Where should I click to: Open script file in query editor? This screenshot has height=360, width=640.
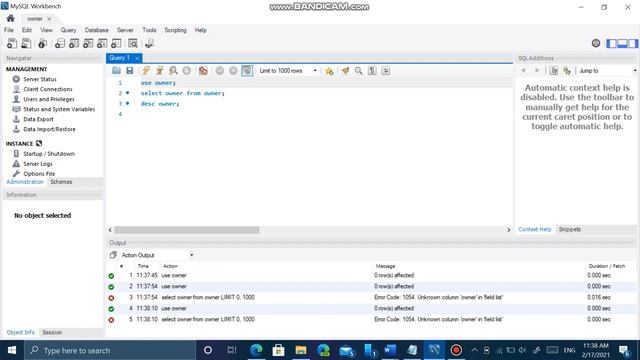pyautogui.click(x=116, y=71)
